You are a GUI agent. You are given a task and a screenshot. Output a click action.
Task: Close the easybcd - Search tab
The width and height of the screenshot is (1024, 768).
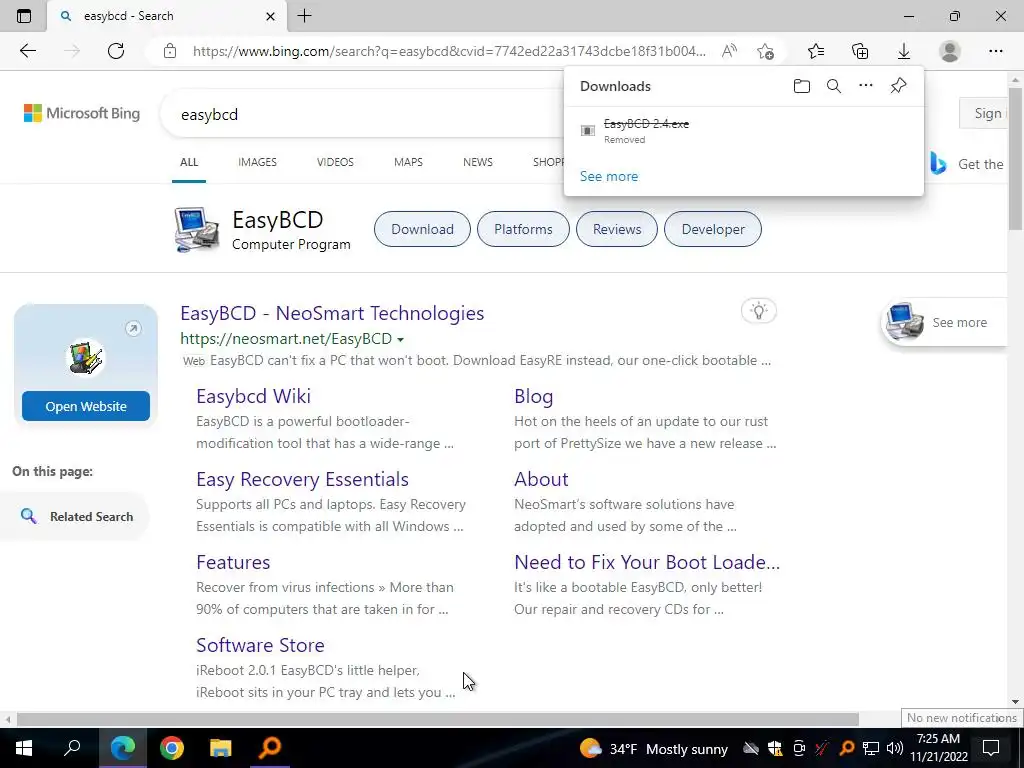270,16
